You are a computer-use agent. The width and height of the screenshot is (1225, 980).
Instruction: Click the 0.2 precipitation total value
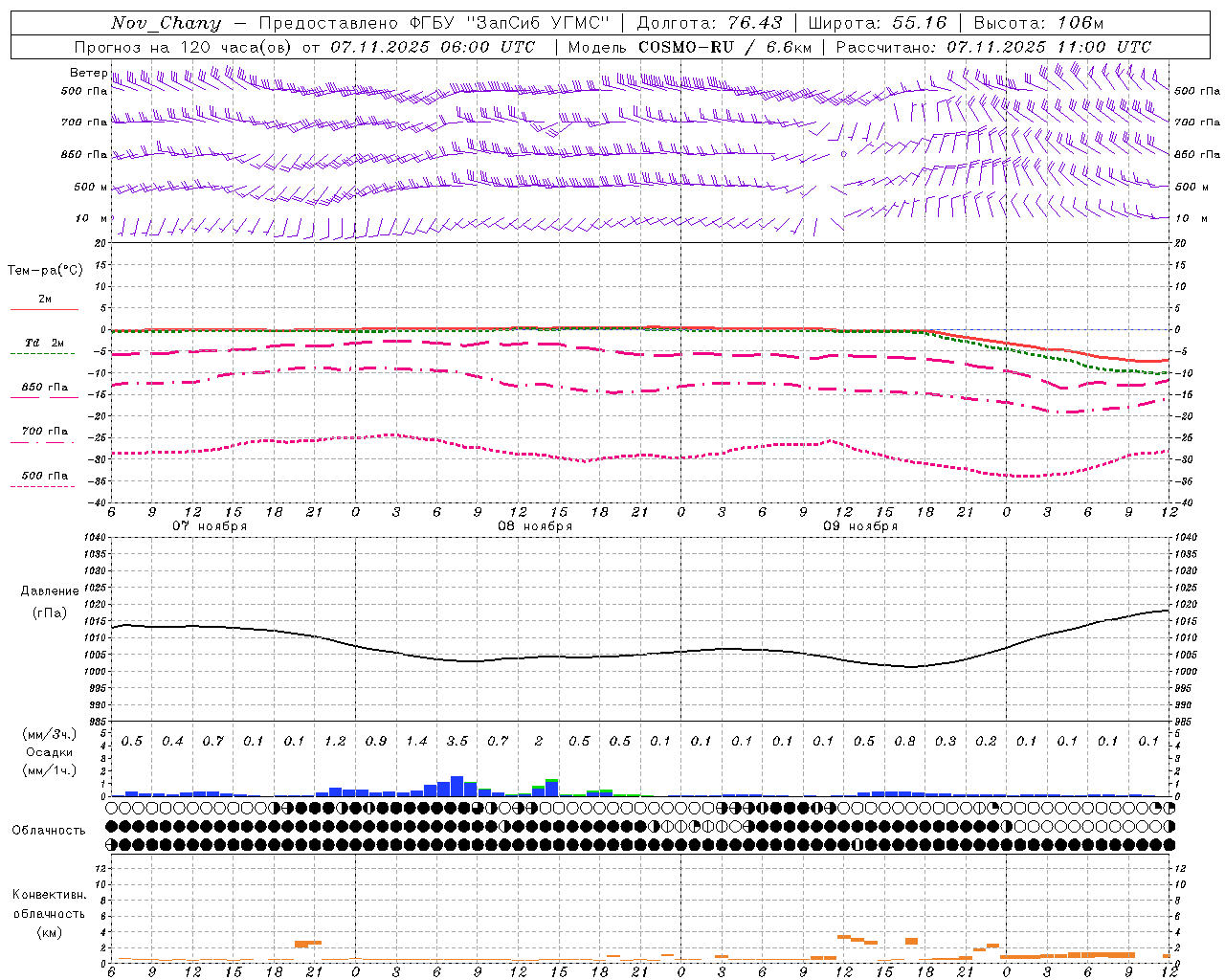(x=986, y=741)
